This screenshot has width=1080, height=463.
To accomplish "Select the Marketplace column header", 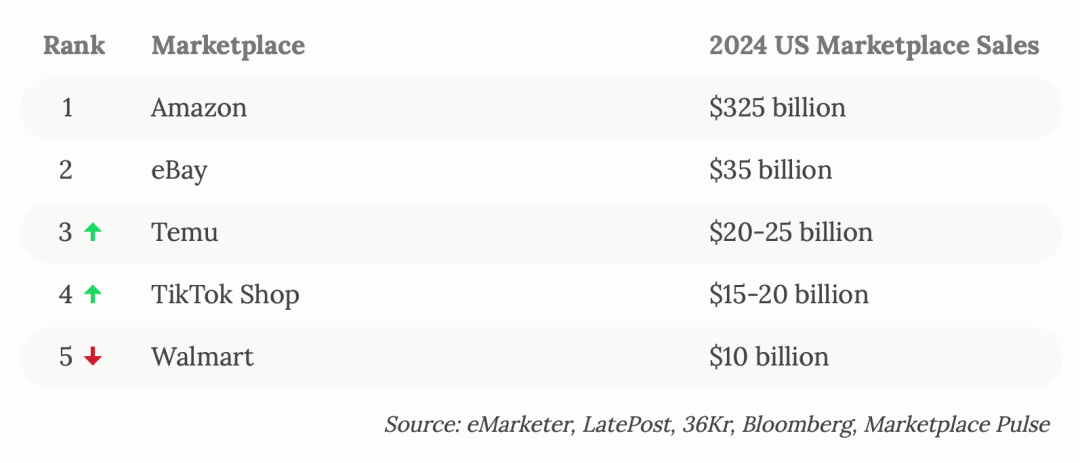I will coord(228,46).
